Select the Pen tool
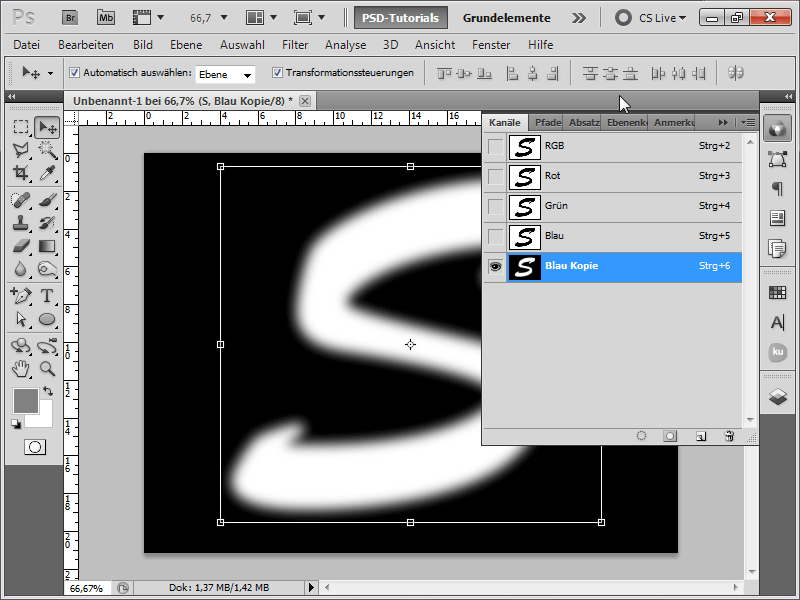 (x=20, y=296)
